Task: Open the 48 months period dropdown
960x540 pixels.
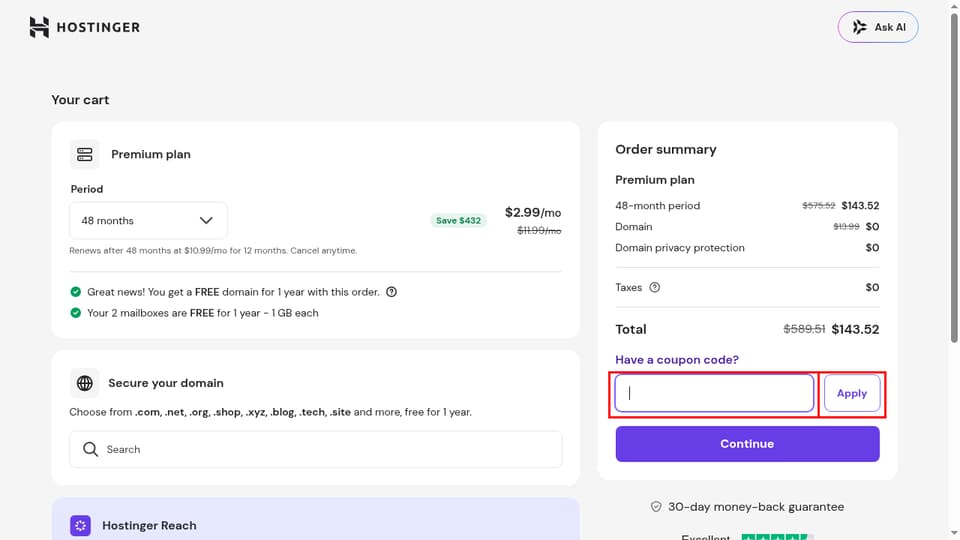Action: pyautogui.click(x=148, y=220)
